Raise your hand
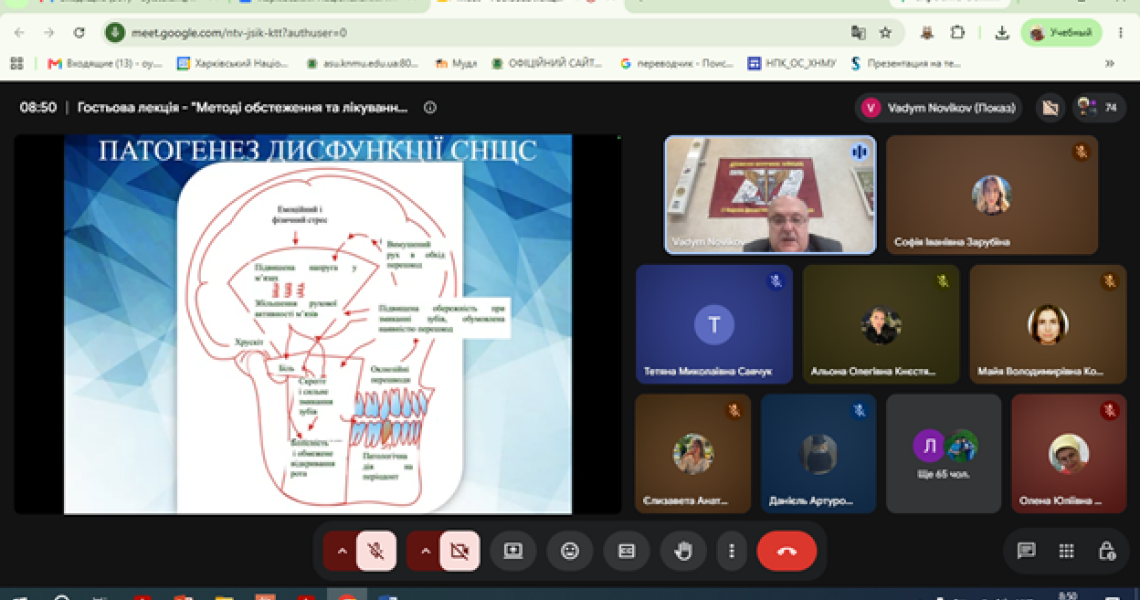 [683, 551]
